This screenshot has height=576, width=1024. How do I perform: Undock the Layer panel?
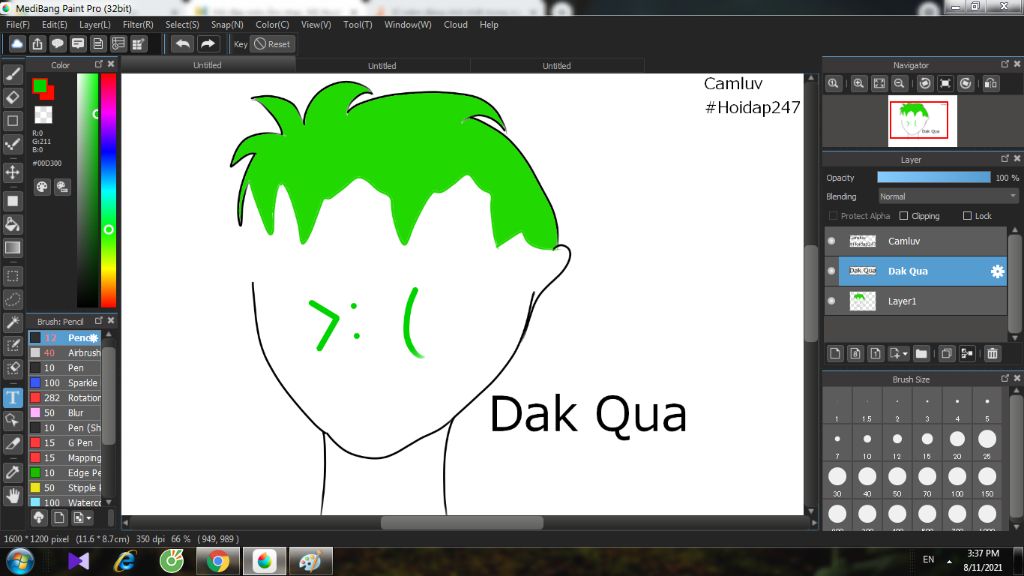pyautogui.click(x=1004, y=159)
